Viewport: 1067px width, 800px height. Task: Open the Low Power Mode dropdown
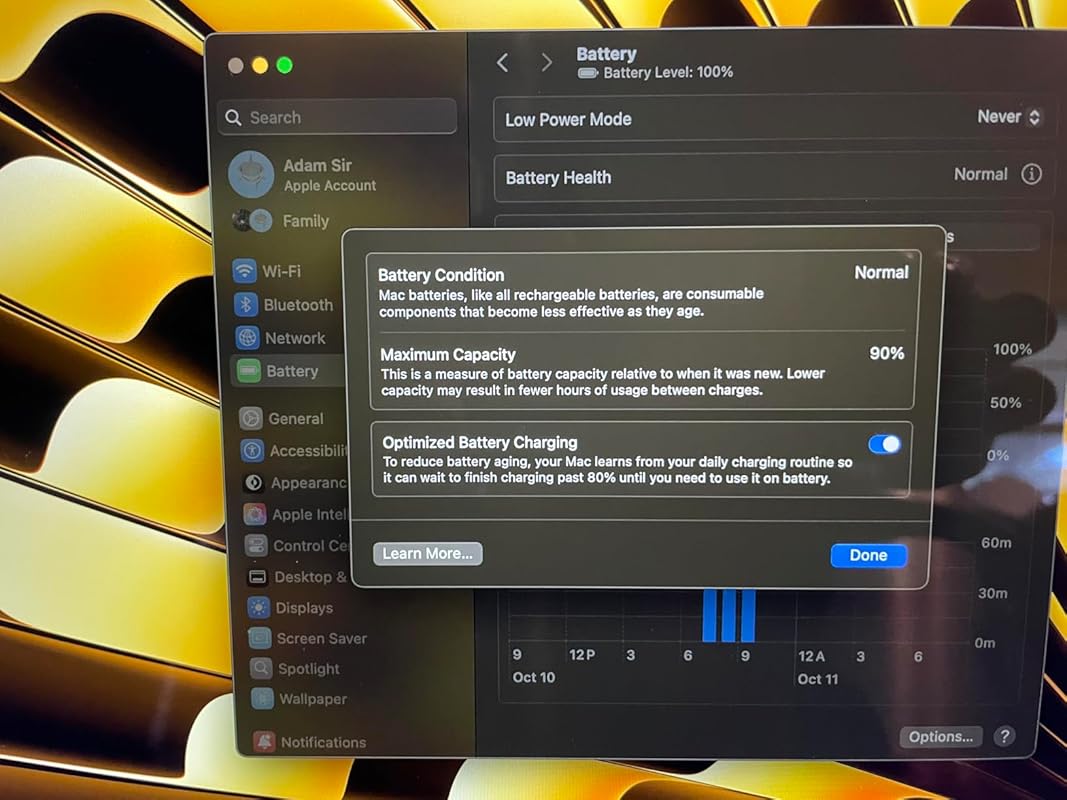tap(1008, 117)
